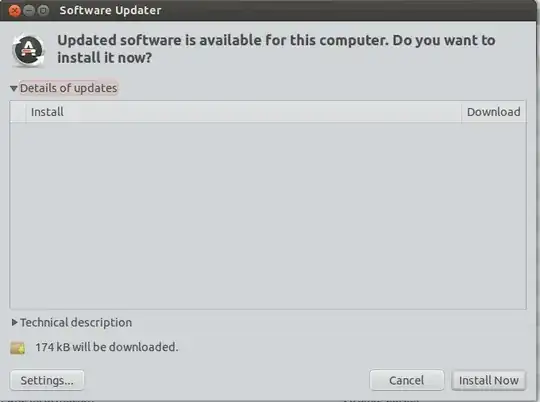540x402 pixels.
Task: Sort by the Download column header
Action: 494,112
